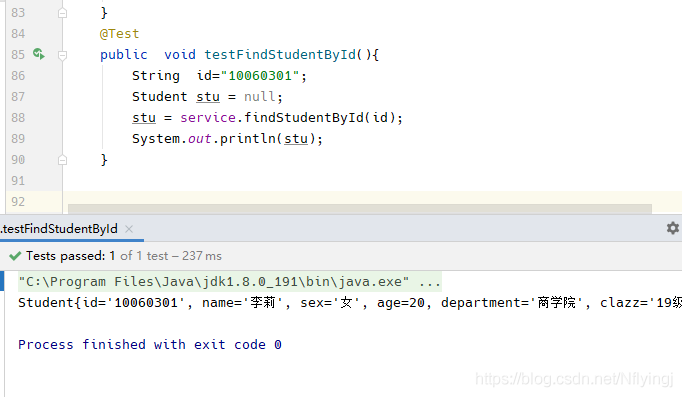Click 'Student stu' declaration on line 87

tap(176, 97)
